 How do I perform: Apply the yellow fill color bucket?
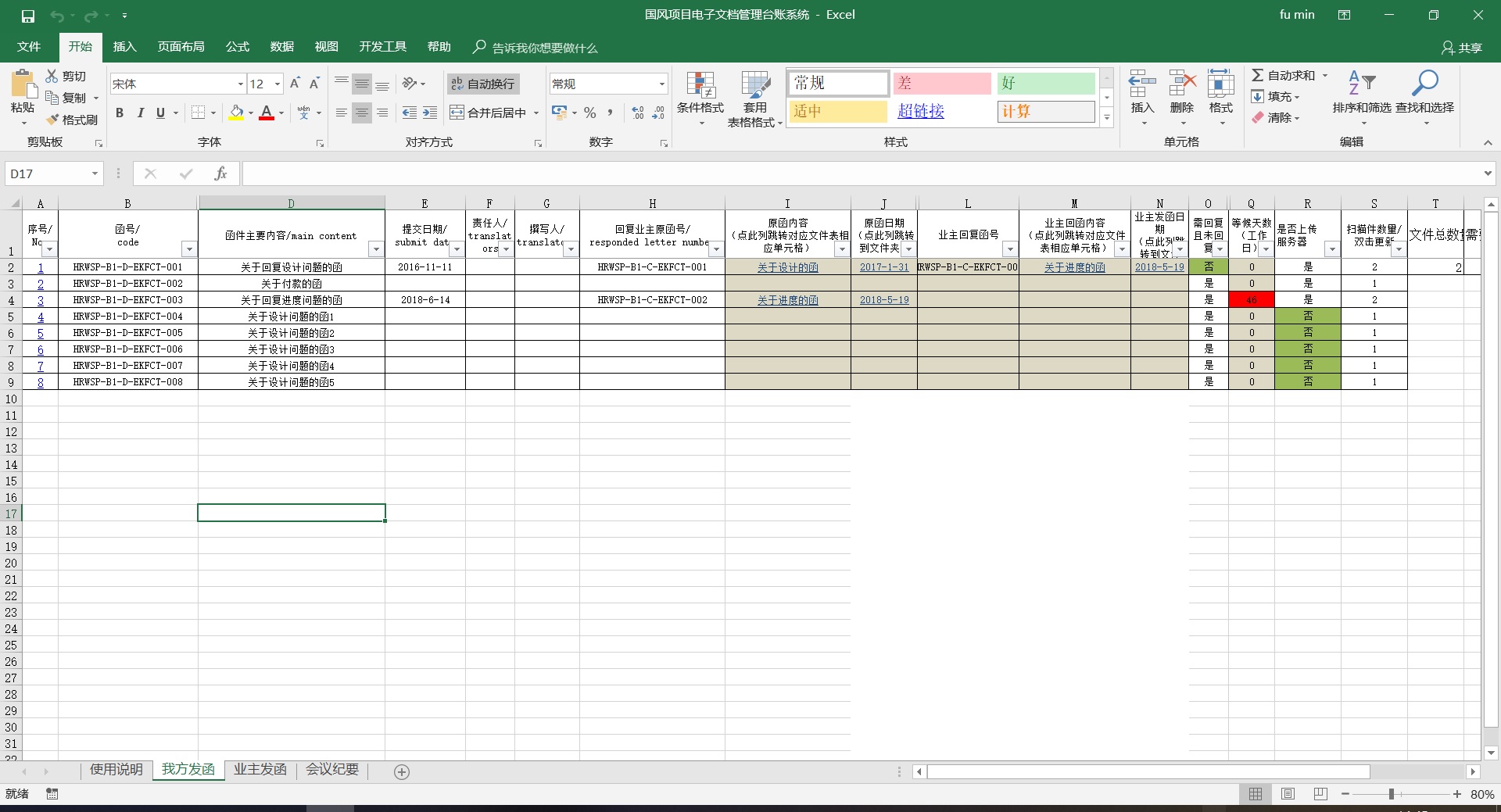coord(236,113)
